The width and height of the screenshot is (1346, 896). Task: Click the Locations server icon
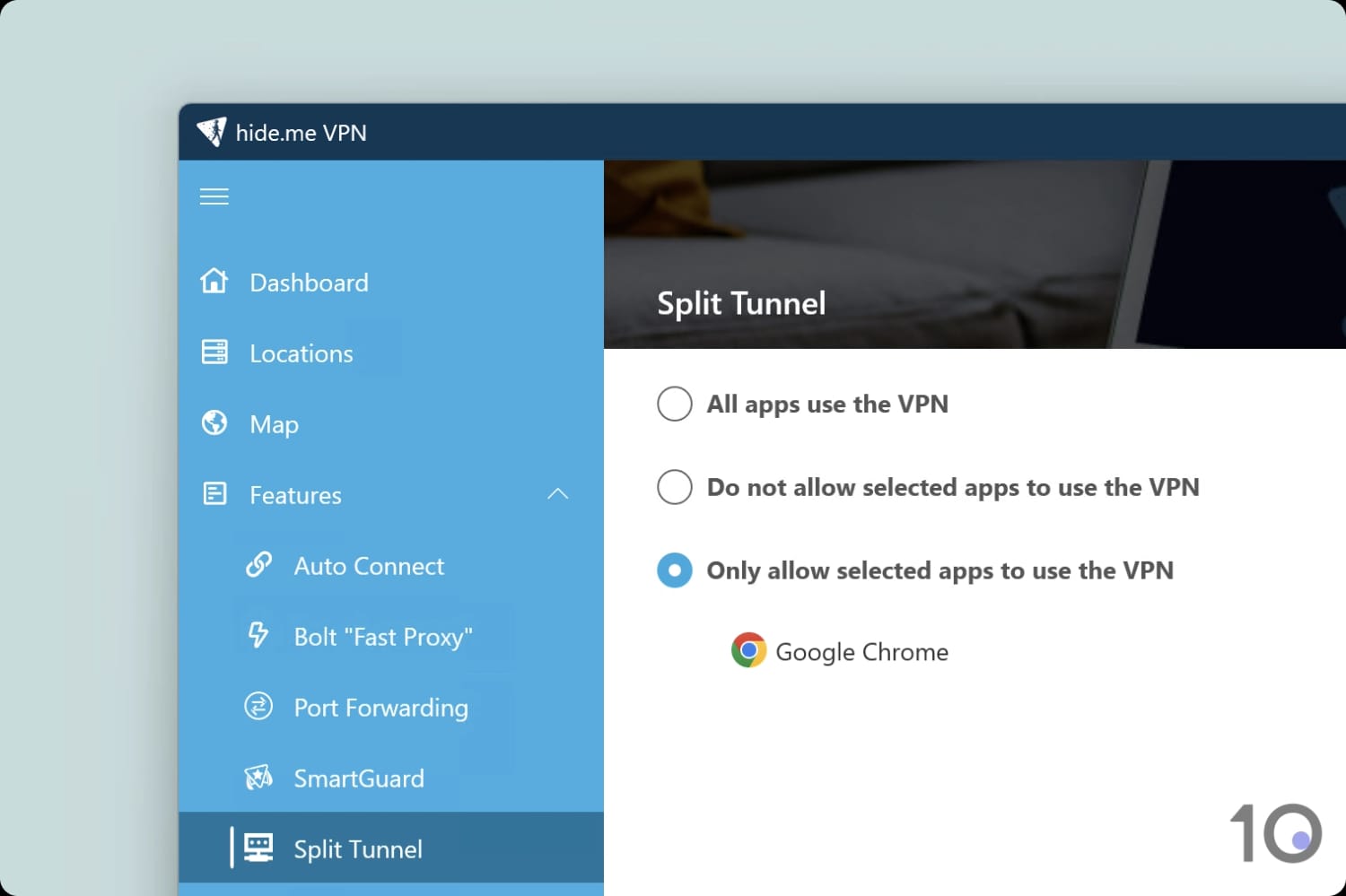tap(214, 352)
